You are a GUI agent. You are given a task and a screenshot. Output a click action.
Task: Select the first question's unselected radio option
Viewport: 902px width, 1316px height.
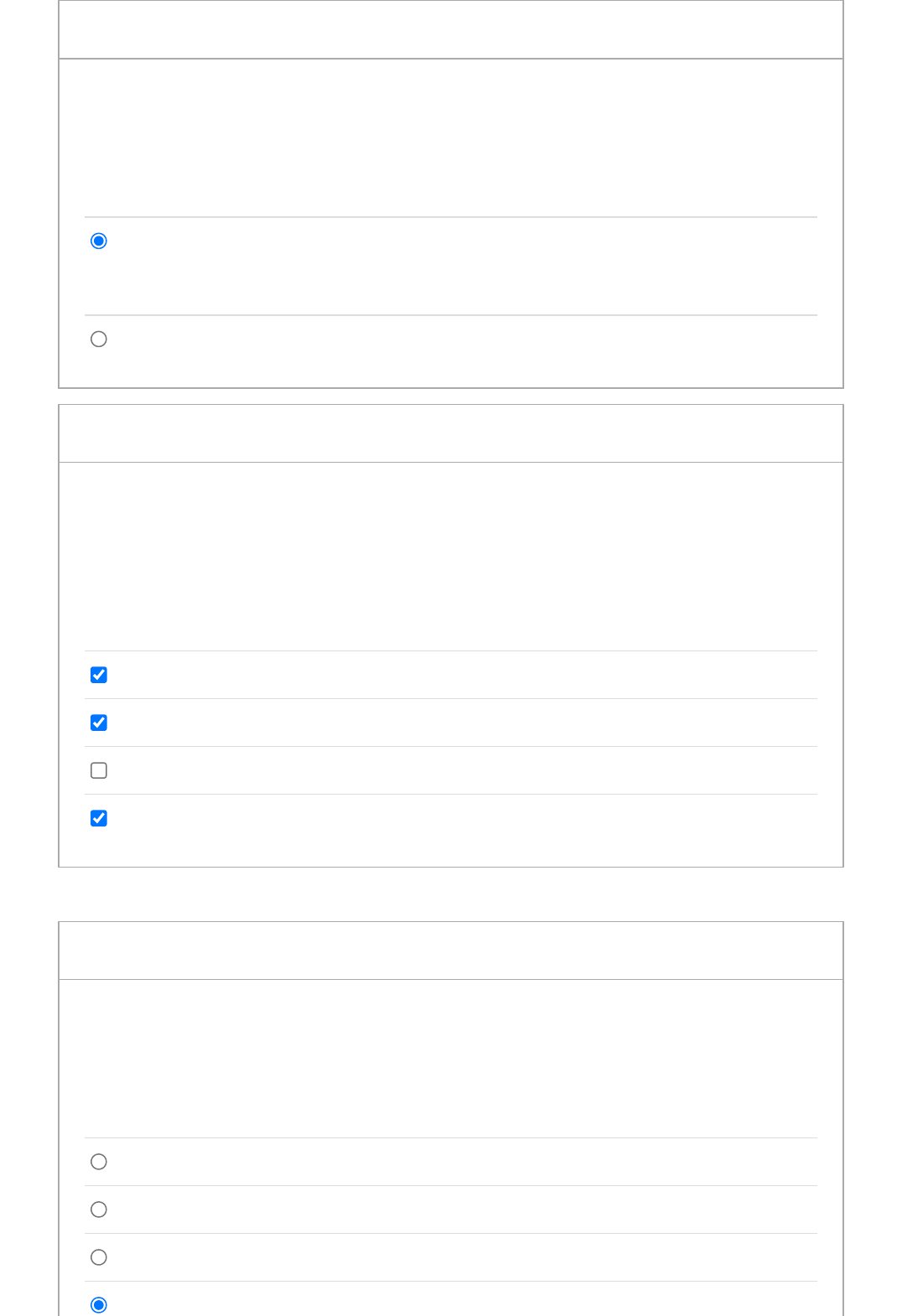99,339
